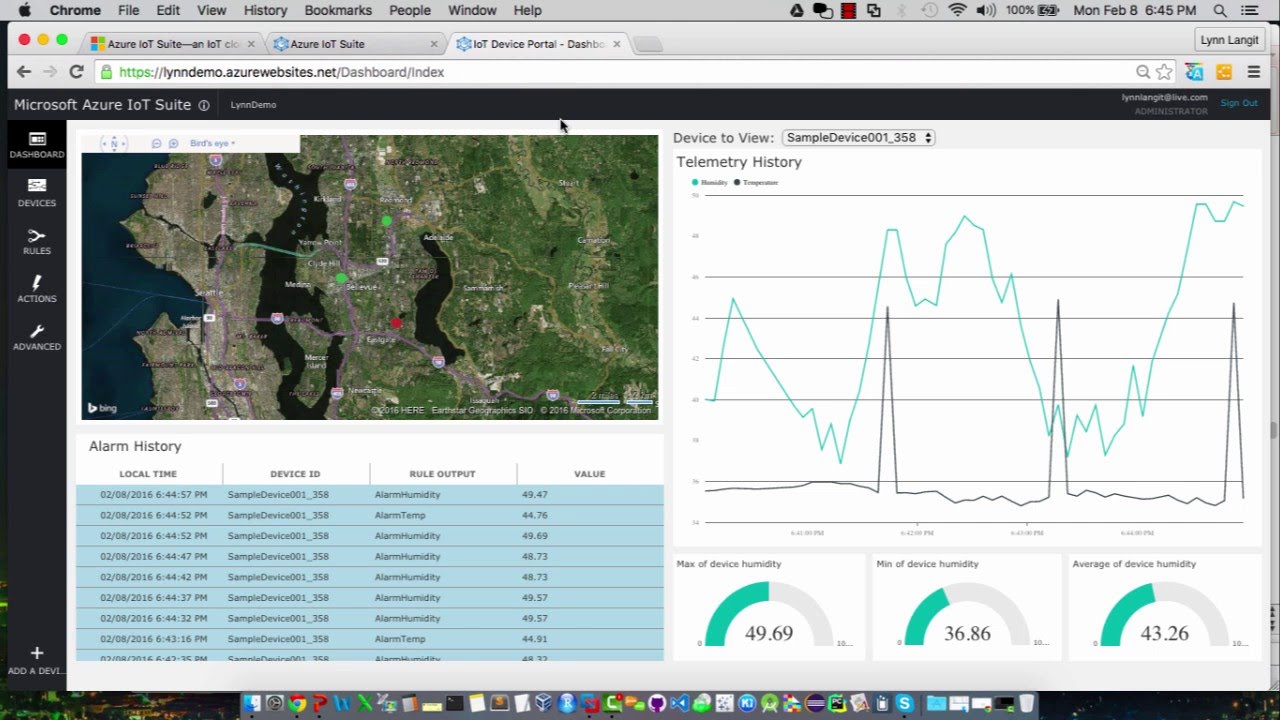Click the Microsoft Azure IoT Suite title

coord(102,105)
